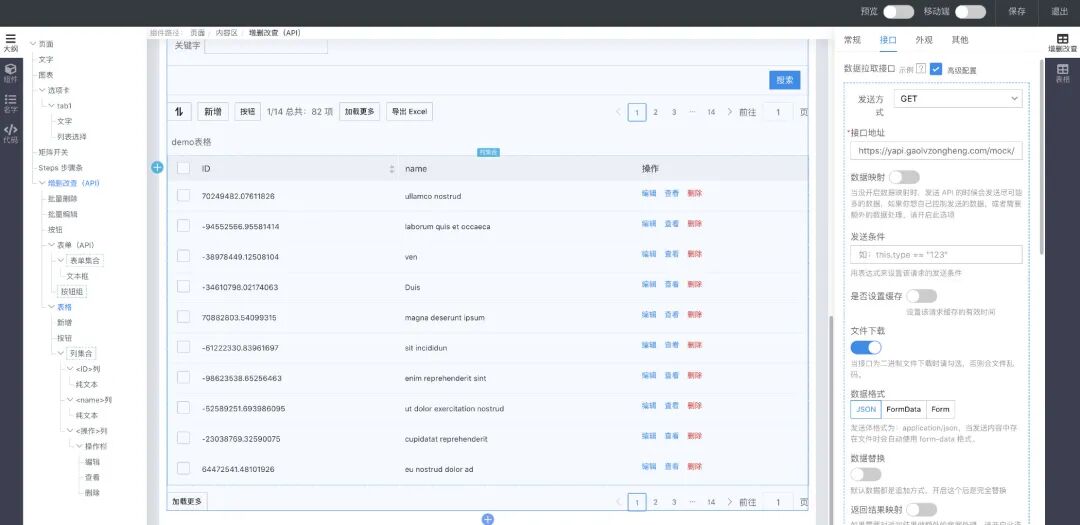This screenshot has height=525, width=1080.
Task: Open the 组件 components panel icon
Action: 11,71
